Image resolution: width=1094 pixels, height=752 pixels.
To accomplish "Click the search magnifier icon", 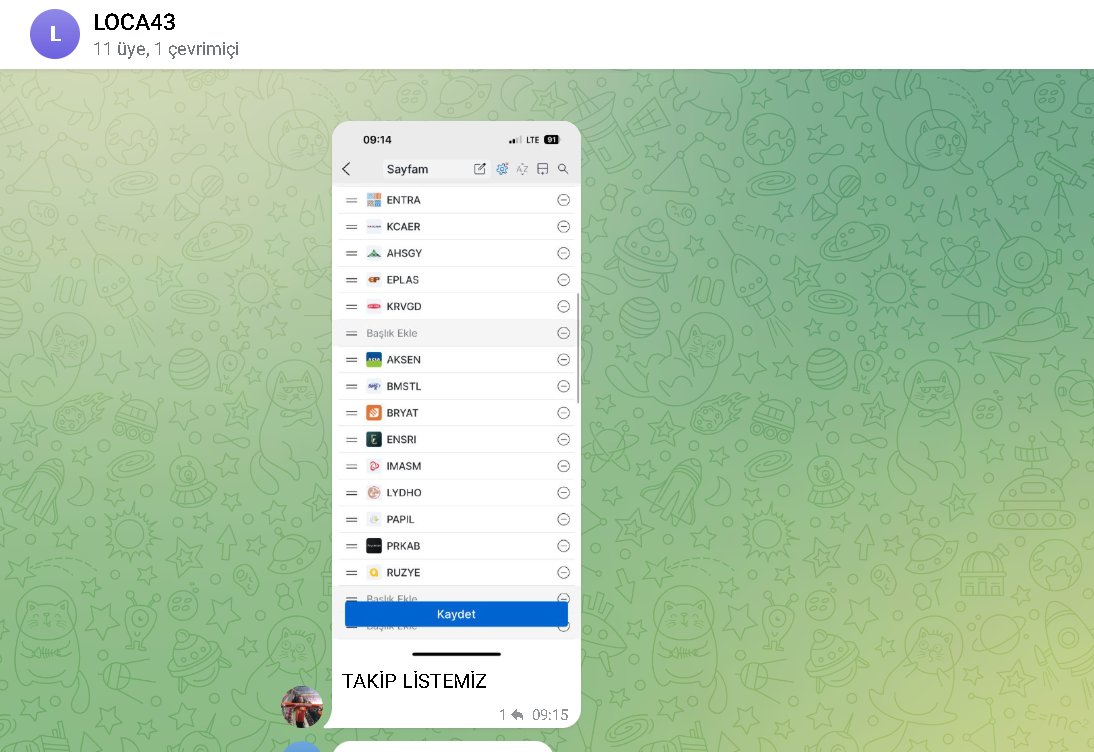I will (x=563, y=169).
